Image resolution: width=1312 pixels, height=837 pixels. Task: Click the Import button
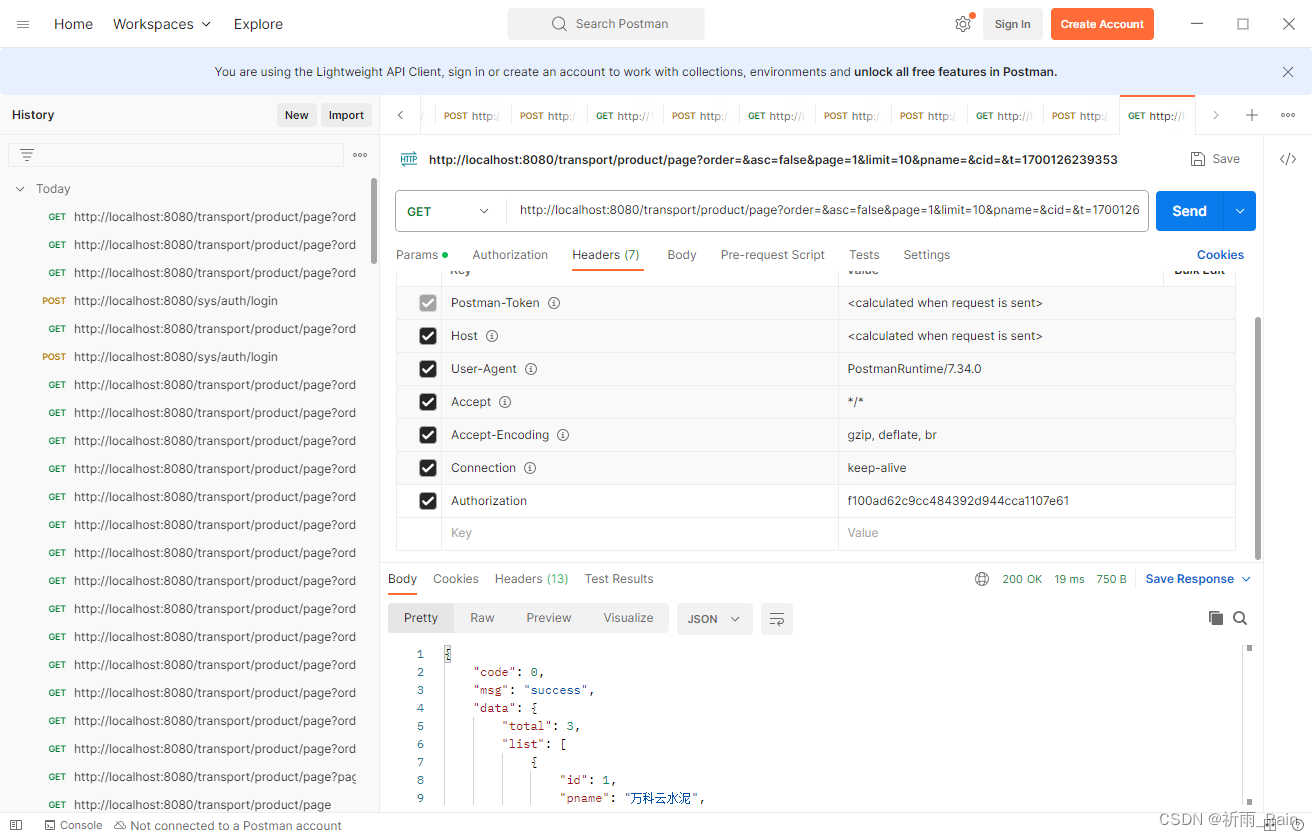[x=346, y=115]
